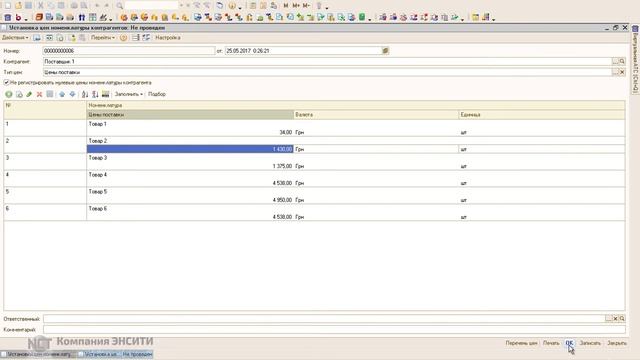The image size is (640, 360).
Task: Toggle 'Не регистрировать нулевые цены' checkbox
Action: [x=7, y=82]
